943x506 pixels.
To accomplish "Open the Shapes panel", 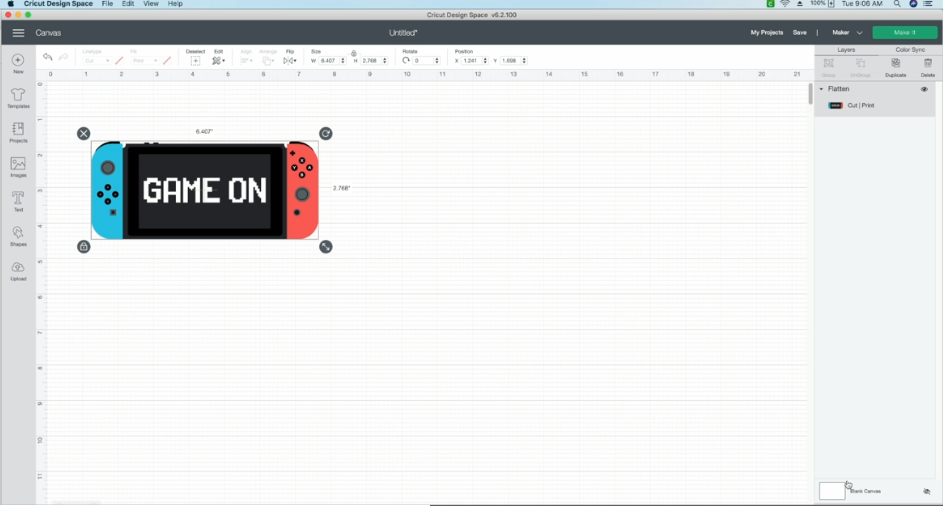I will 18,236.
